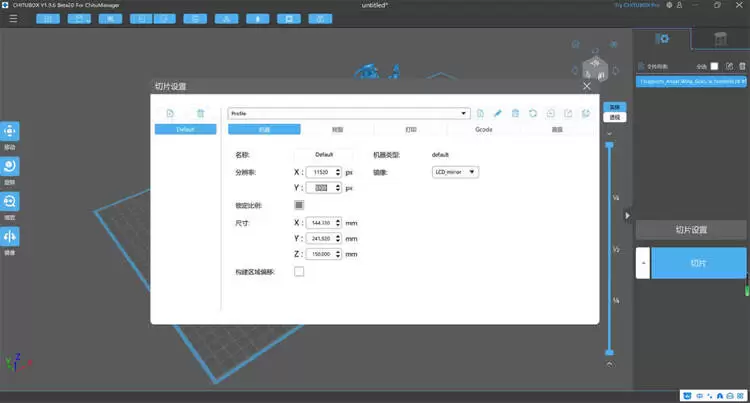Toggle the select-all (全选) checkbox in file list
750x403 pixels.
(713, 66)
